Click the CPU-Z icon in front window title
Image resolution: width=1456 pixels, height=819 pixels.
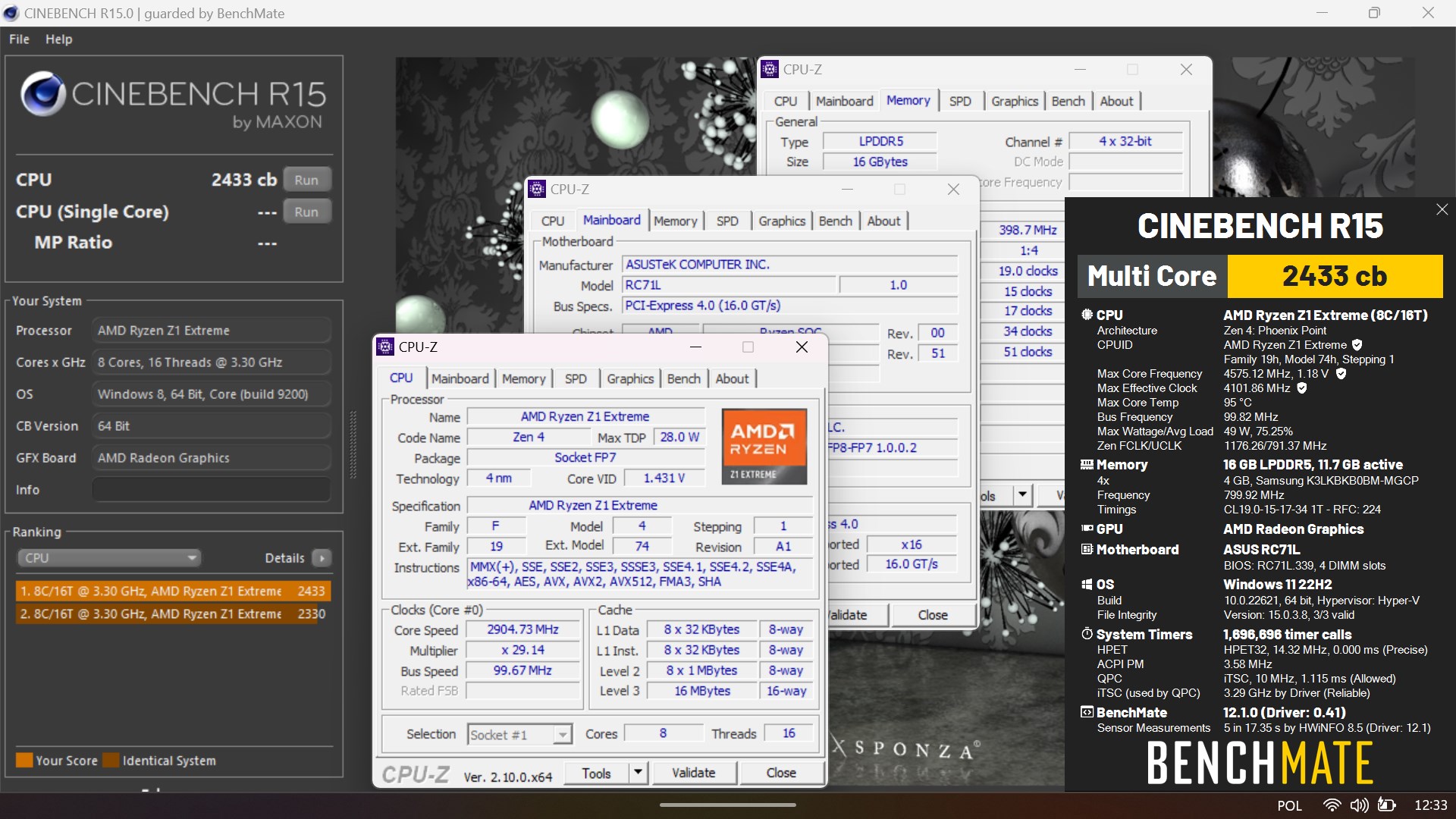coord(385,347)
